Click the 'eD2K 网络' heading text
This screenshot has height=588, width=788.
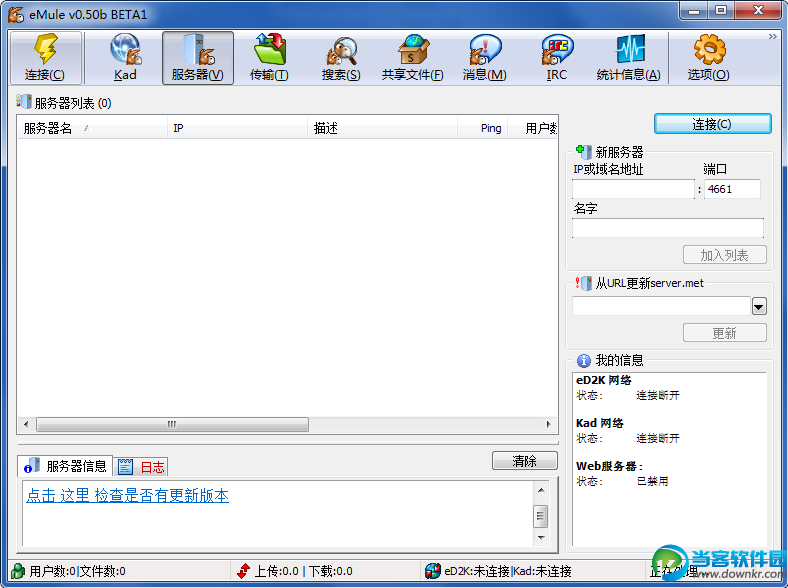604,380
